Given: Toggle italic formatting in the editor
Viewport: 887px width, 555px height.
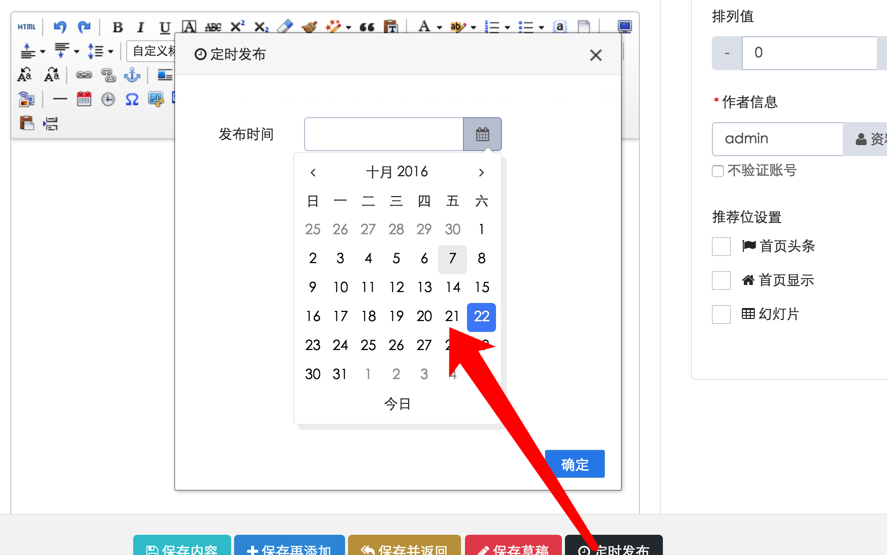Looking at the screenshot, I should [141, 27].
